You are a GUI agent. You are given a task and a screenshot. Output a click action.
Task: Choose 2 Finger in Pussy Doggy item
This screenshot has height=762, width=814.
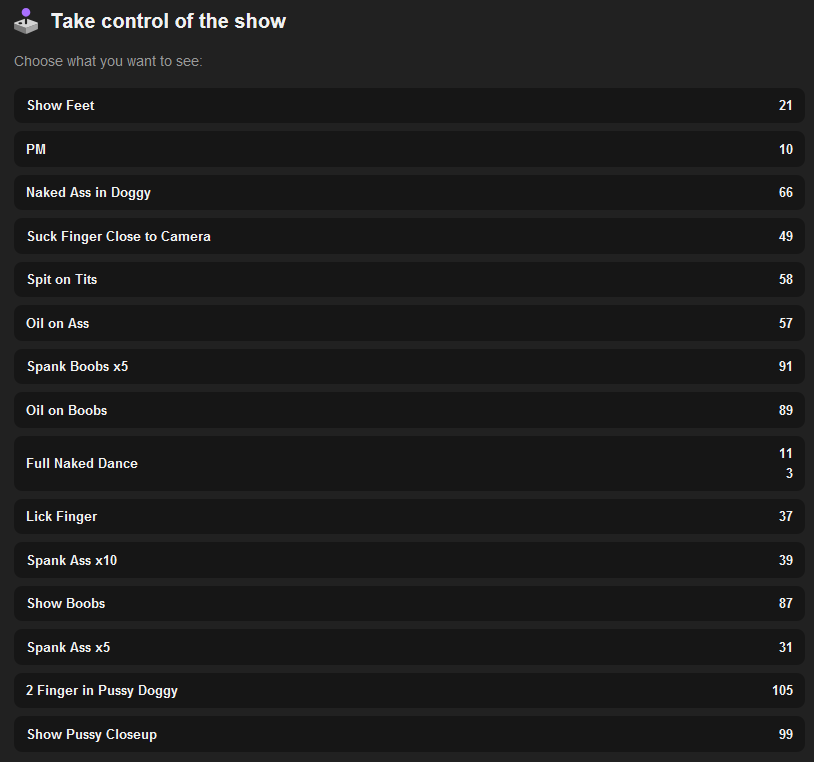pyautogui.click(x=102, y=690)
